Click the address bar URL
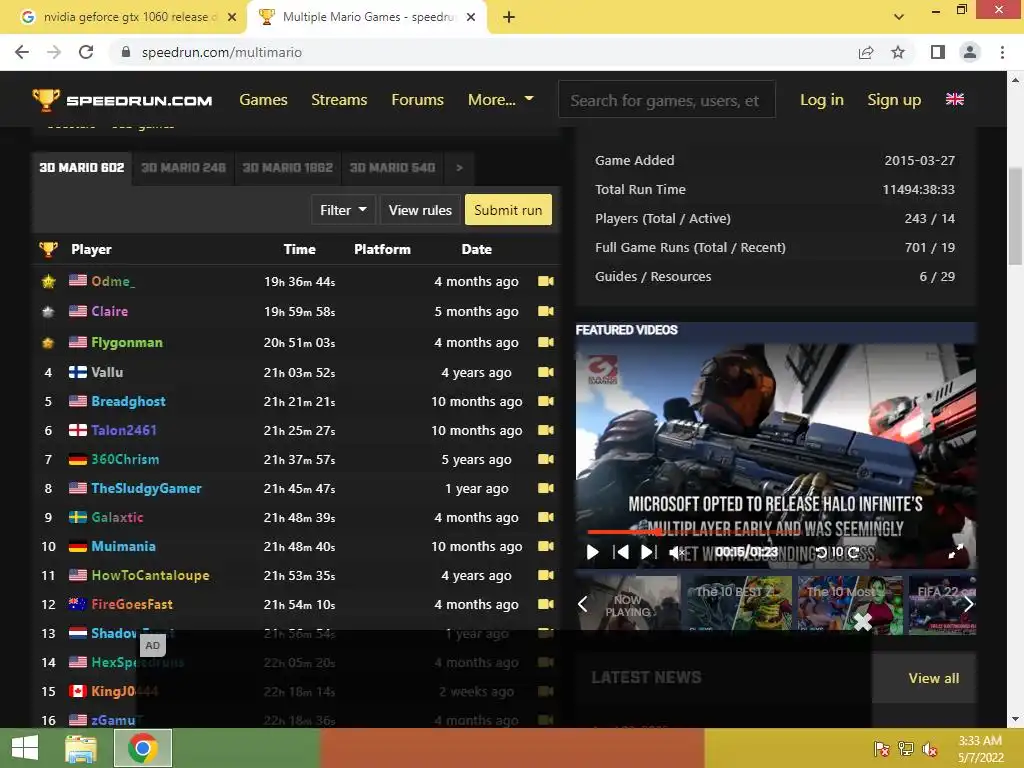Screen dimensions: 1024x768 coord(221,52)
